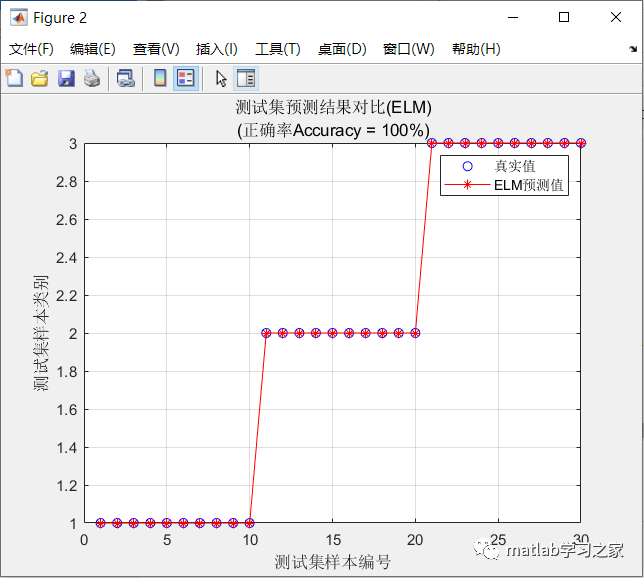Insert a colorbar with the toolbar icon
Image resolution: width=644 pixels, height=578 pixels.
tap(160, 78)
